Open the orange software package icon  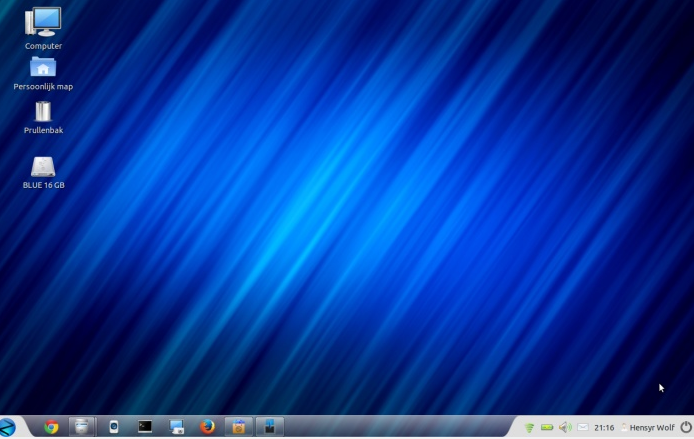click(239, 427)
